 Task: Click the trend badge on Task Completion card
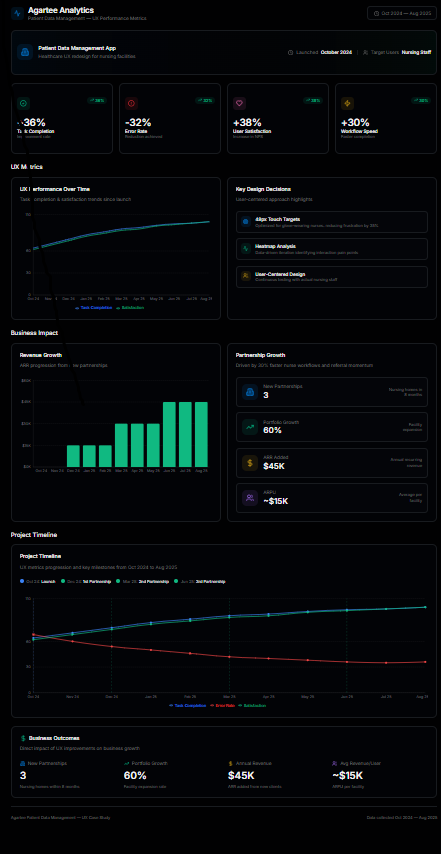pos(97,100)
